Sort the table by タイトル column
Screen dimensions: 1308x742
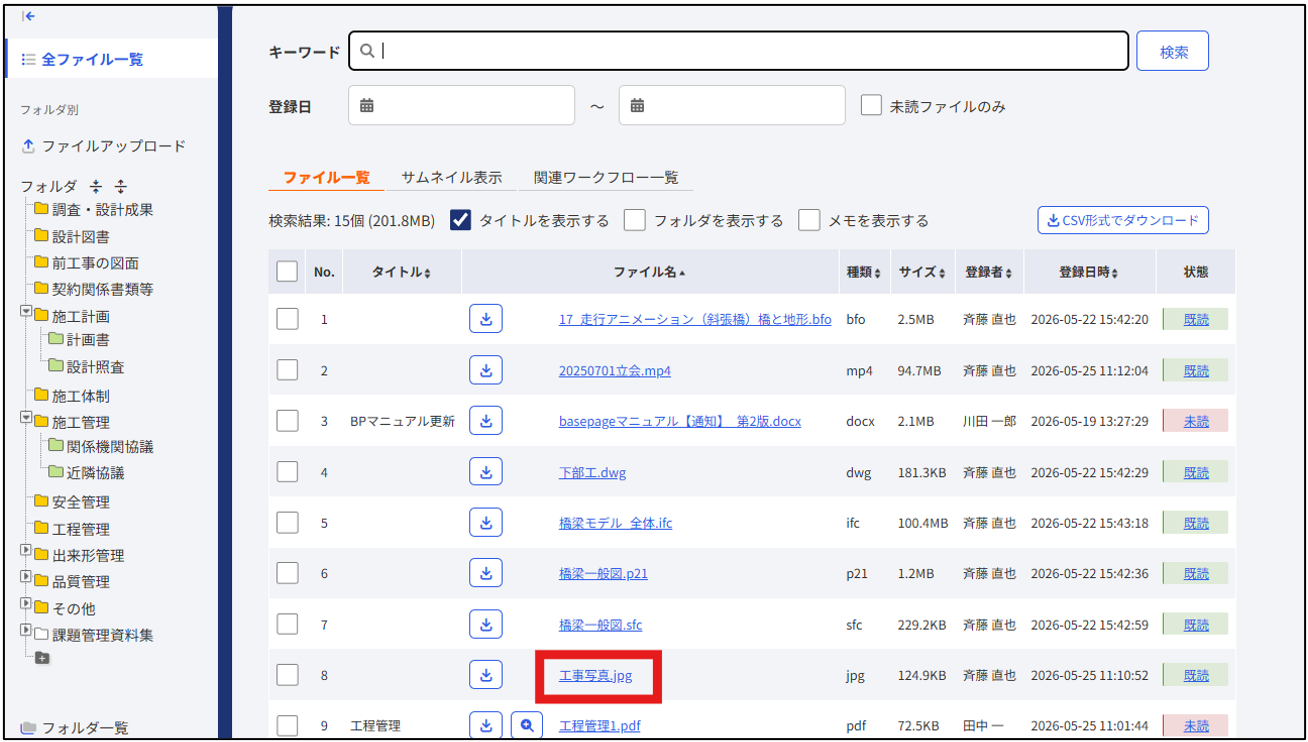coord(402,272)
